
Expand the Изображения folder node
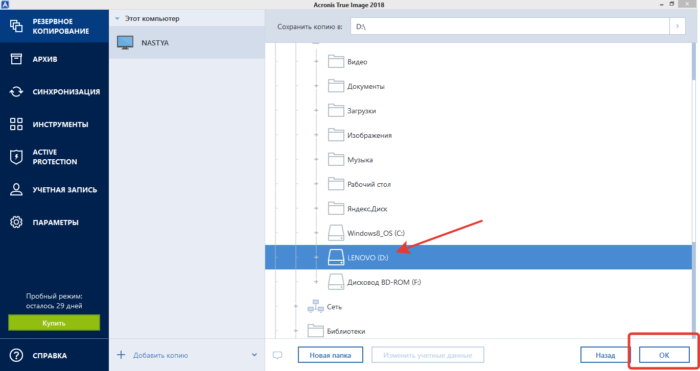tap(316, 135)
